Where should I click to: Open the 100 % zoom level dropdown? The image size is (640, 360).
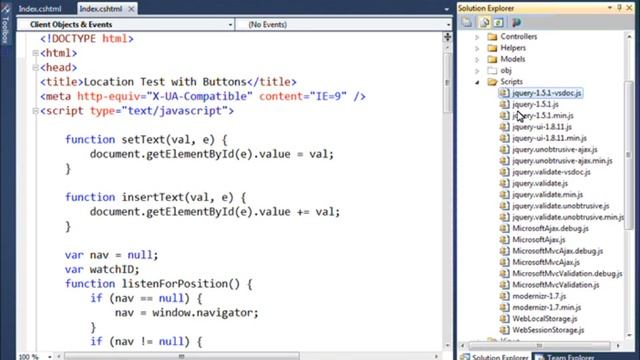(x=49, y=357)
